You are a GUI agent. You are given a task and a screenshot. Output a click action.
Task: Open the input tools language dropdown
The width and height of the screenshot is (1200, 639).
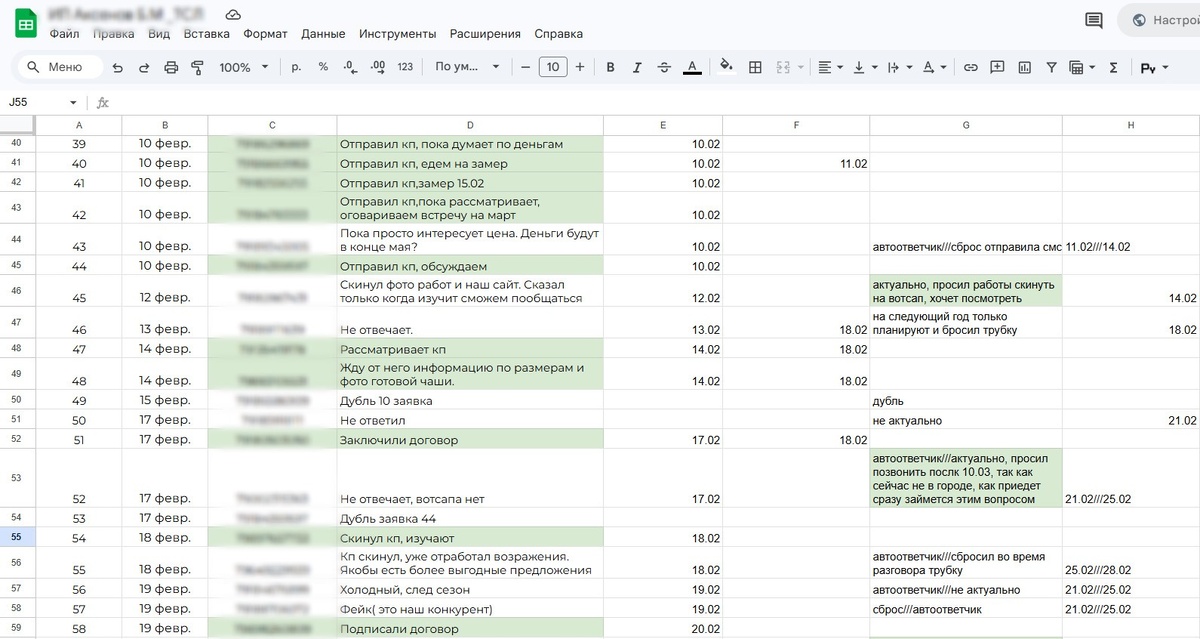[x=1153, y=68]
